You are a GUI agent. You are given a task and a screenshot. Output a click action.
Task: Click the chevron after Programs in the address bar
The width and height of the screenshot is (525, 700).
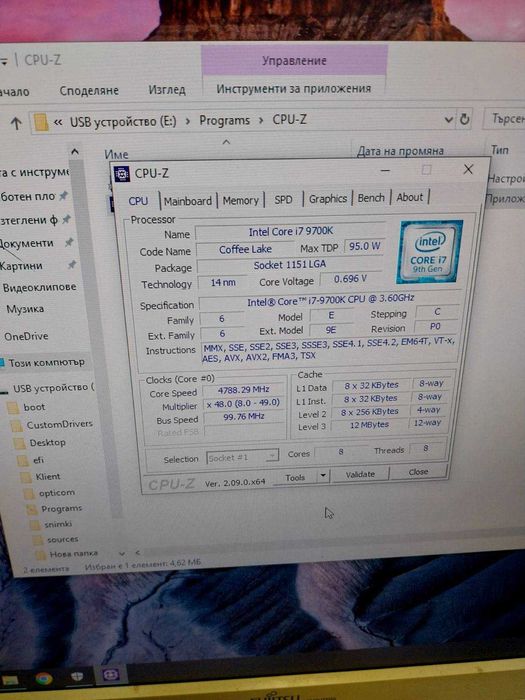(x=261, y=120)
